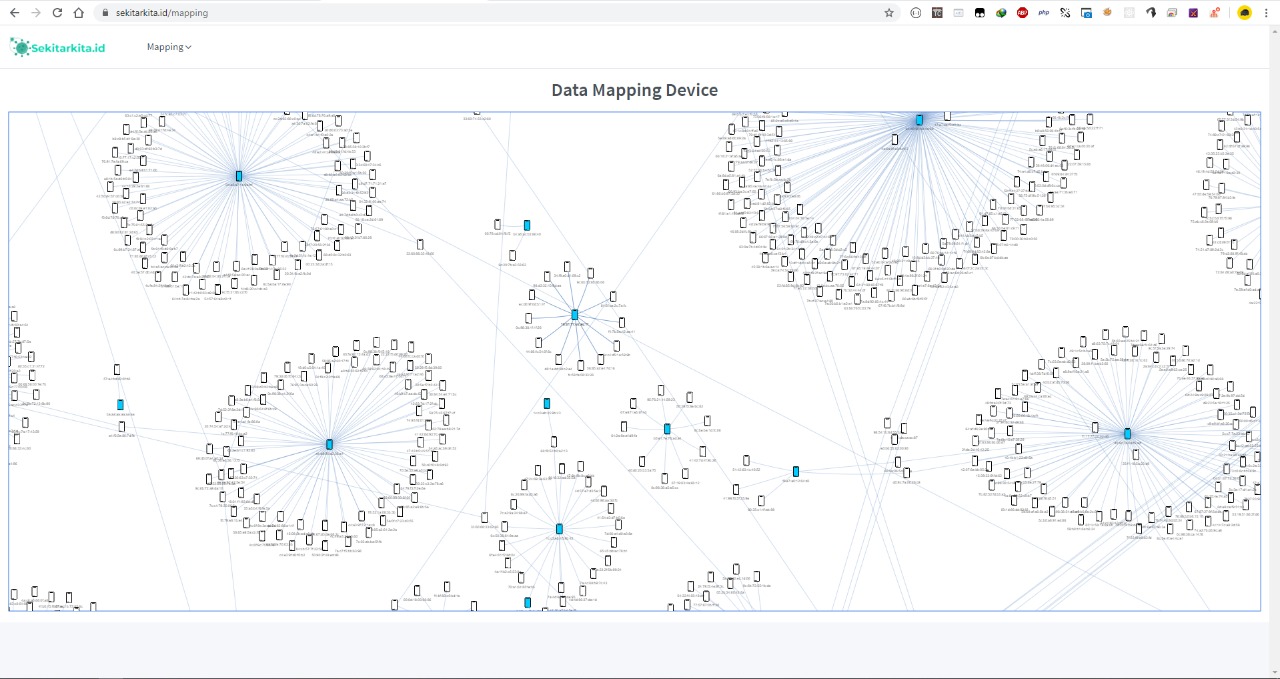Viewport: 1280px width, 679px height.
Task: Open the Chrome three-dot menu
Action: (1268, 13)
